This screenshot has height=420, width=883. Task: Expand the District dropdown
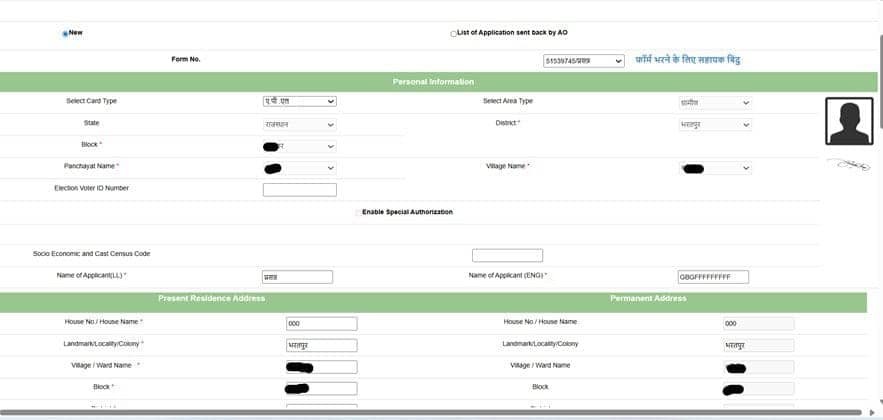point(714,124)
